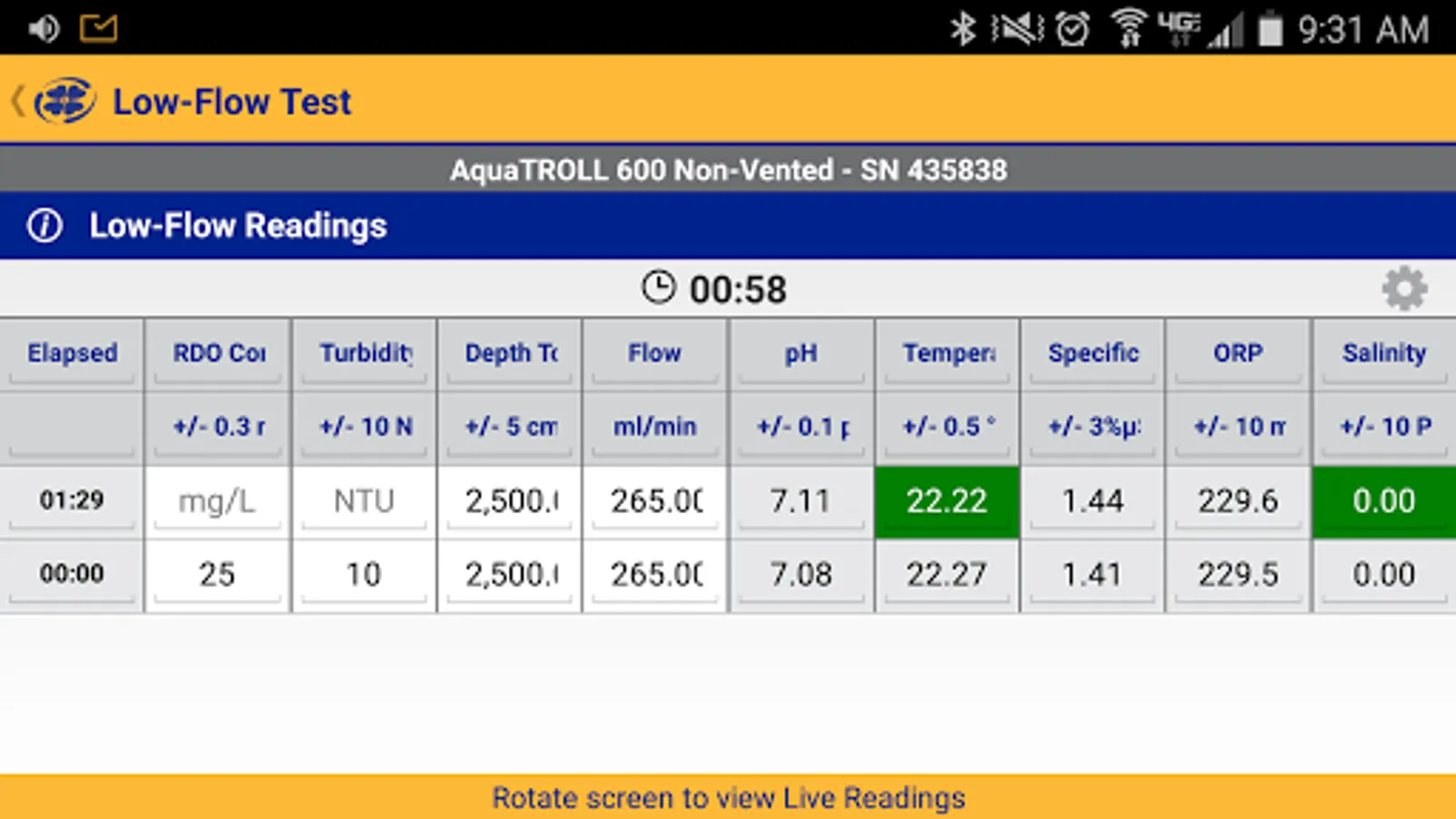Tap the +/- 5 cm depth tolerance cell
Screen dimensions: 1456x819
(x=510, y=428)
